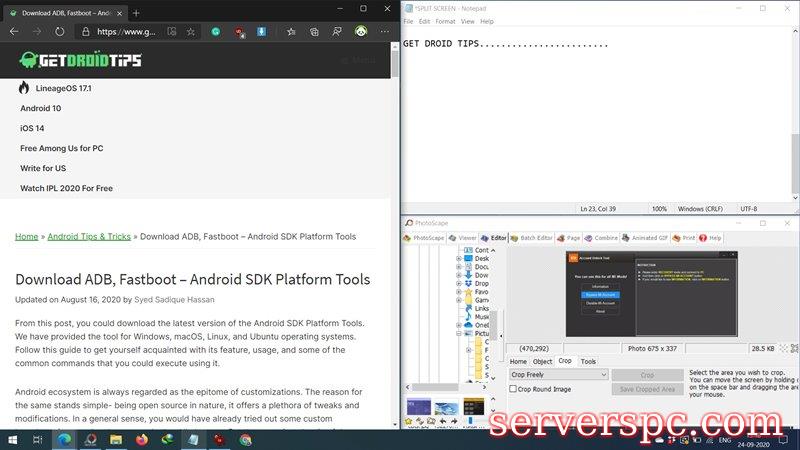The image size is (800, 450).
Task: Open the Crop Freely dropdown
Action: pos(558,375)
